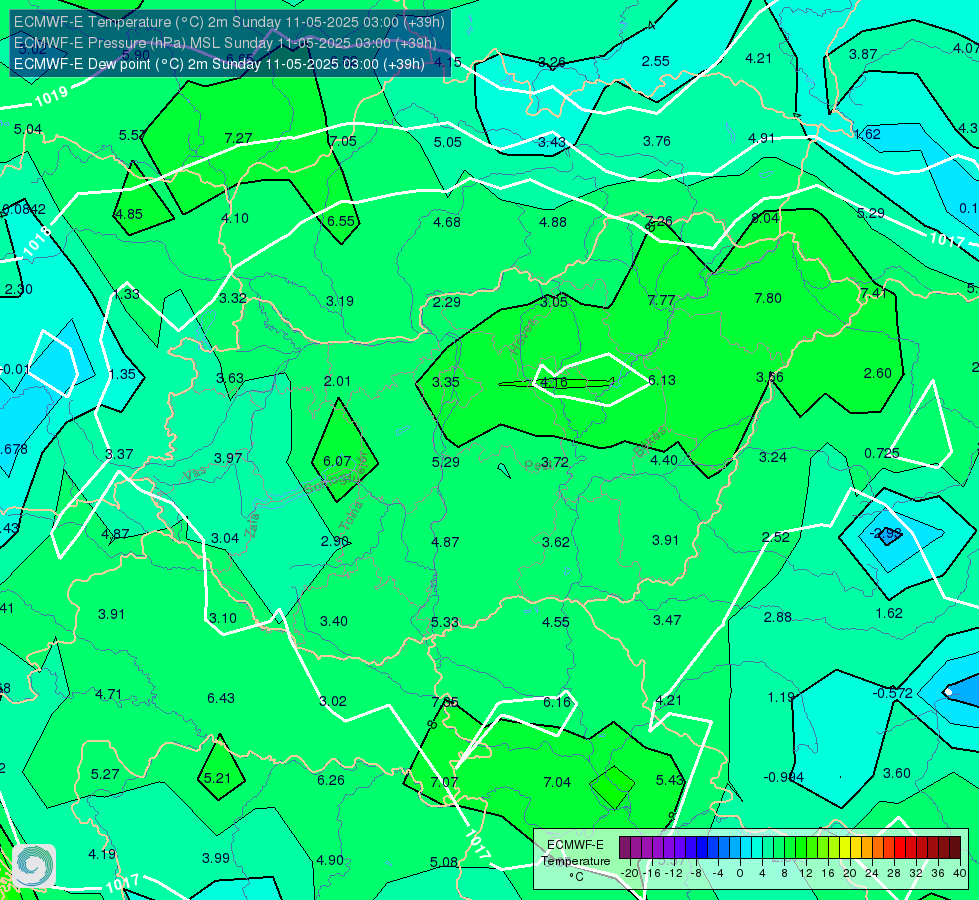Click the 3.35 temperature value
979x900 pixels.
click(x=446, y=382)
